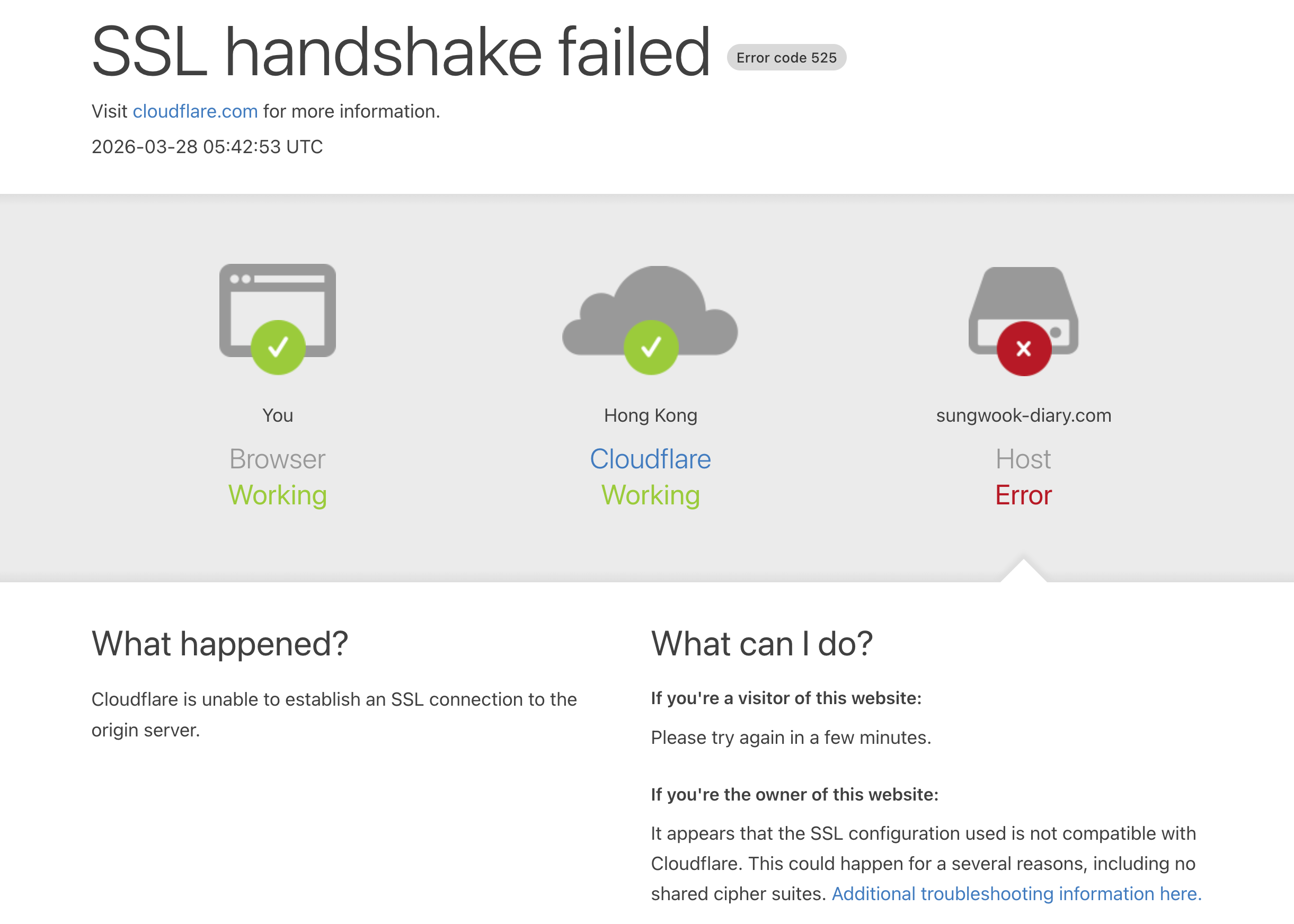Click the gray cloud Cloudflare icon

pos(650,310)
